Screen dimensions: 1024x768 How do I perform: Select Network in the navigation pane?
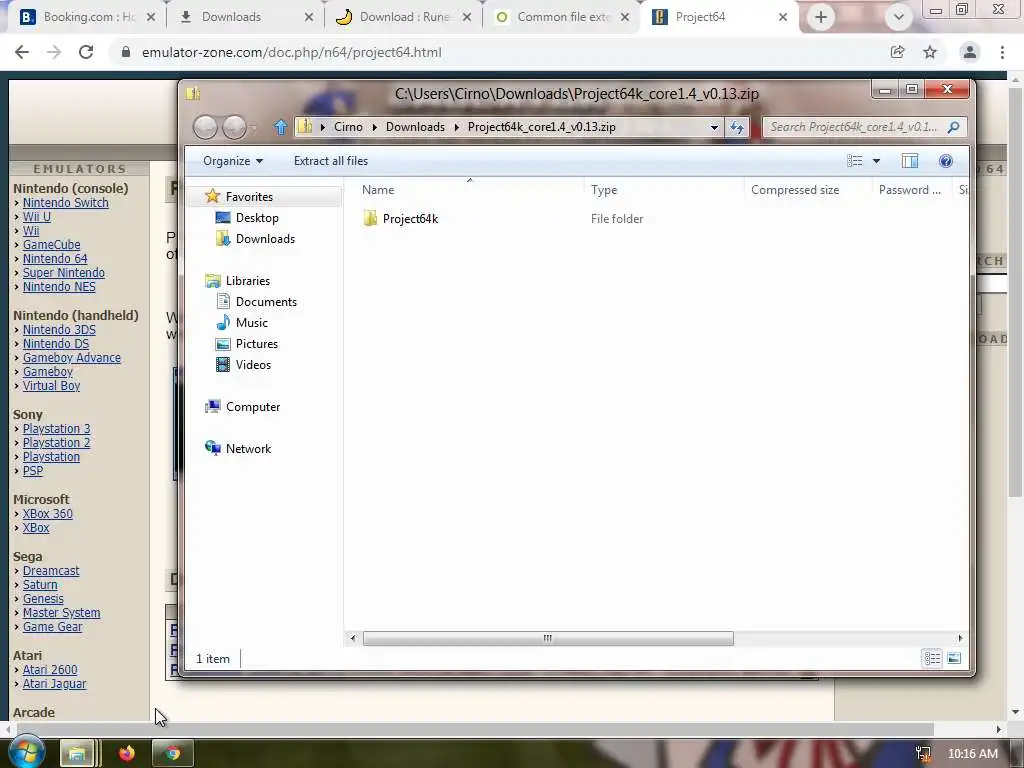click(x=248, y=449)
